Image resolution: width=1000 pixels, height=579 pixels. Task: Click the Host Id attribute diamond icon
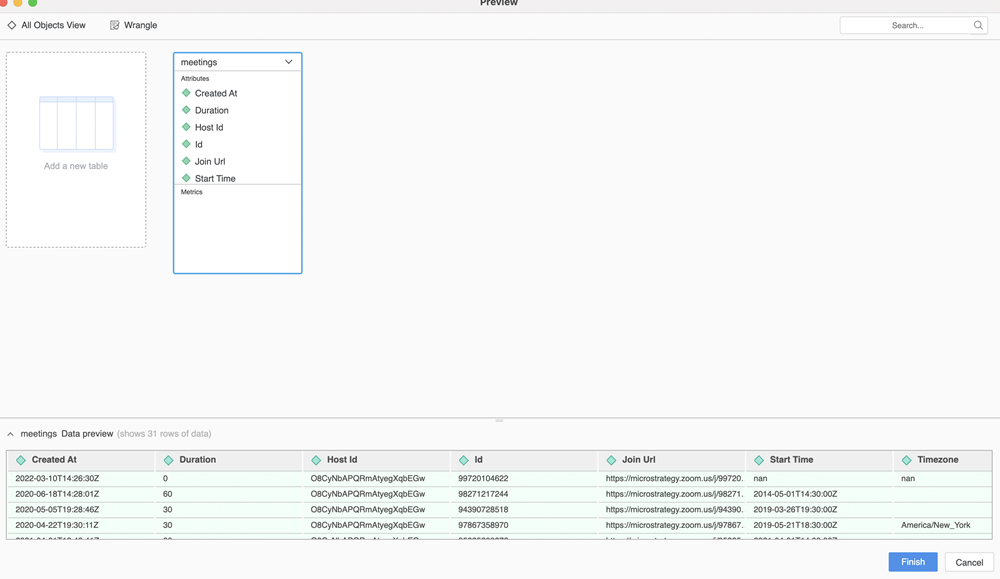pos(186,127)
